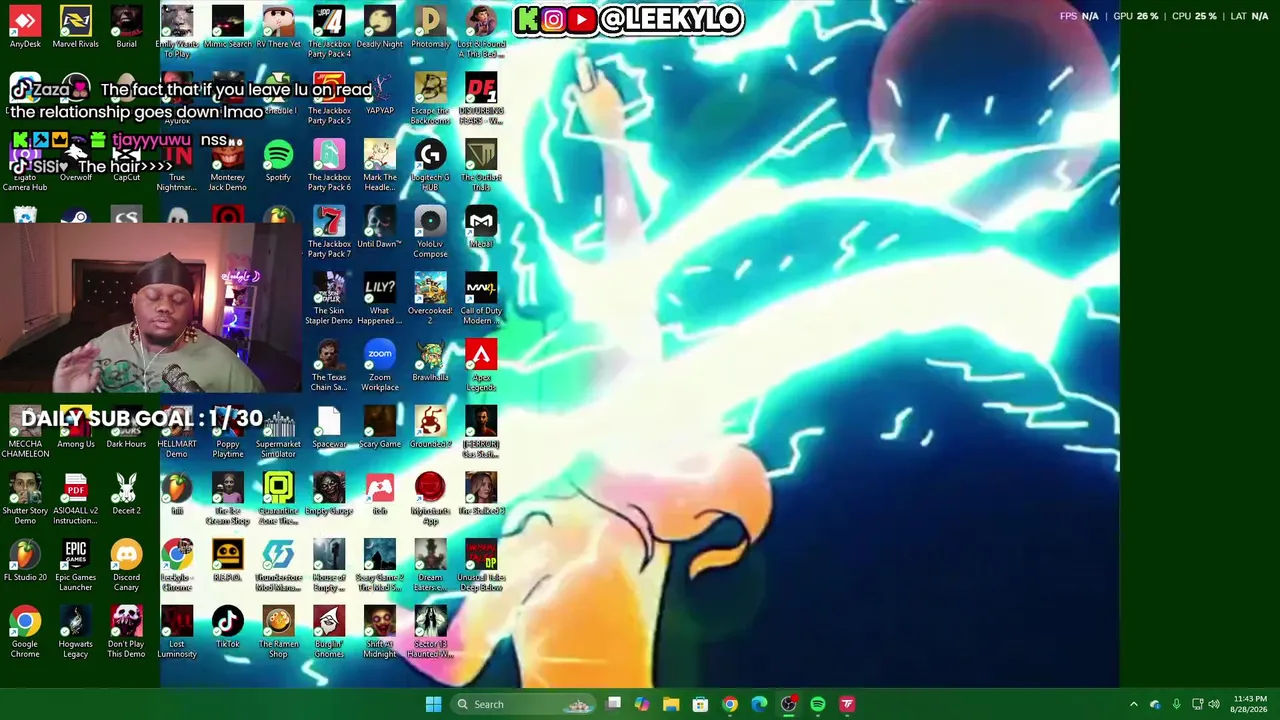
Task: Open Microsoft Store from the taskbar
Action: coord(700,704)
